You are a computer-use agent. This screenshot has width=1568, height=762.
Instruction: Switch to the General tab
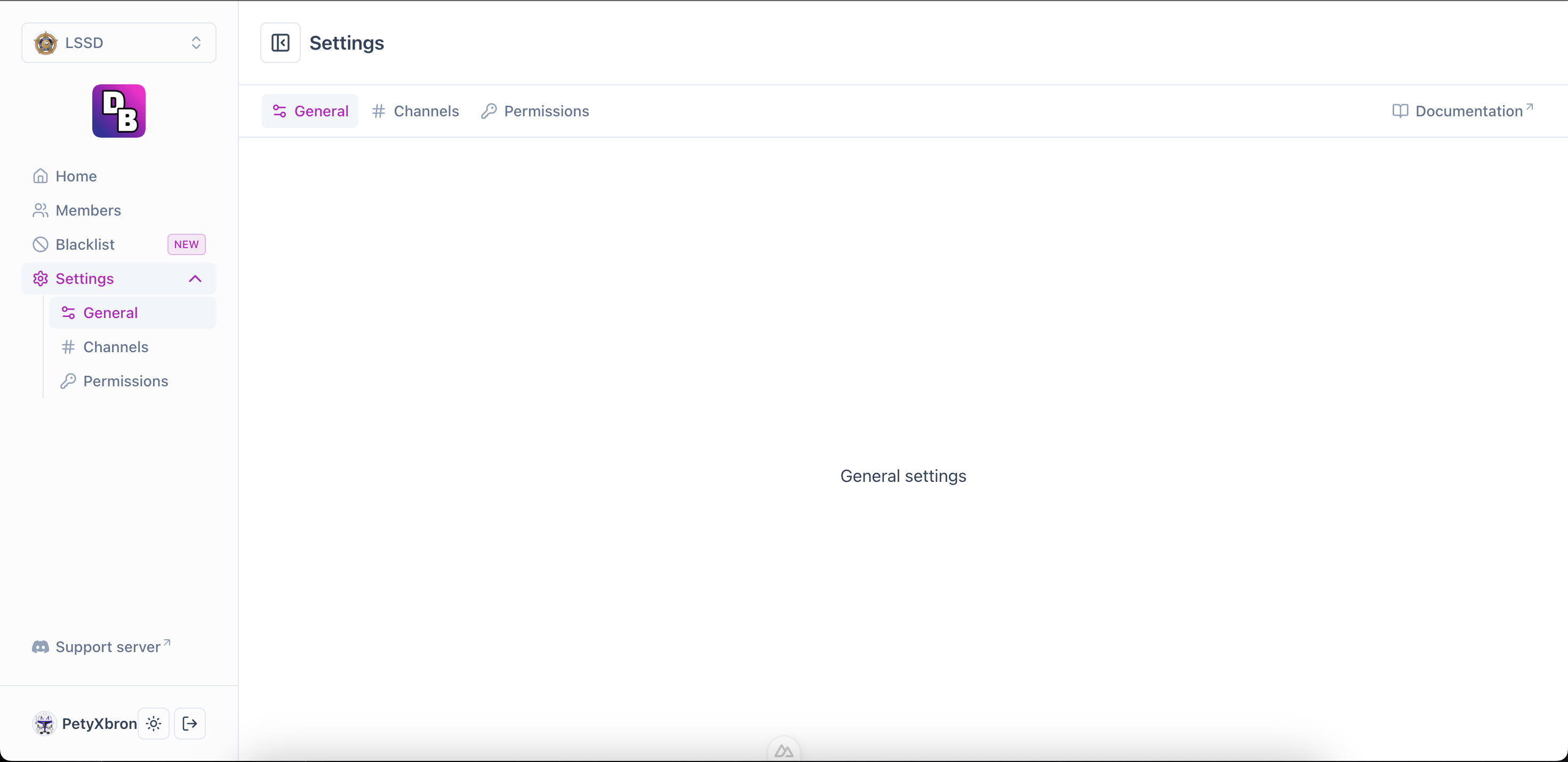tap(310, 111)
